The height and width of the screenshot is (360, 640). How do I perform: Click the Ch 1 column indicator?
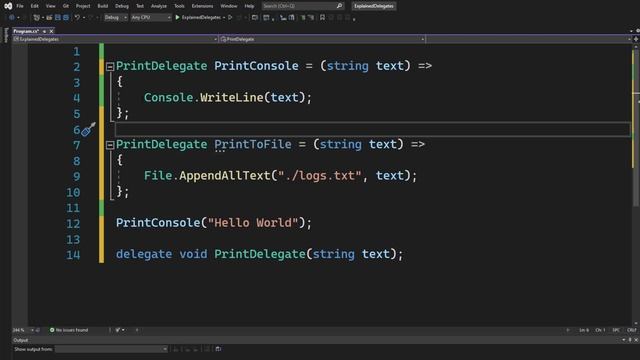(600, 330)
